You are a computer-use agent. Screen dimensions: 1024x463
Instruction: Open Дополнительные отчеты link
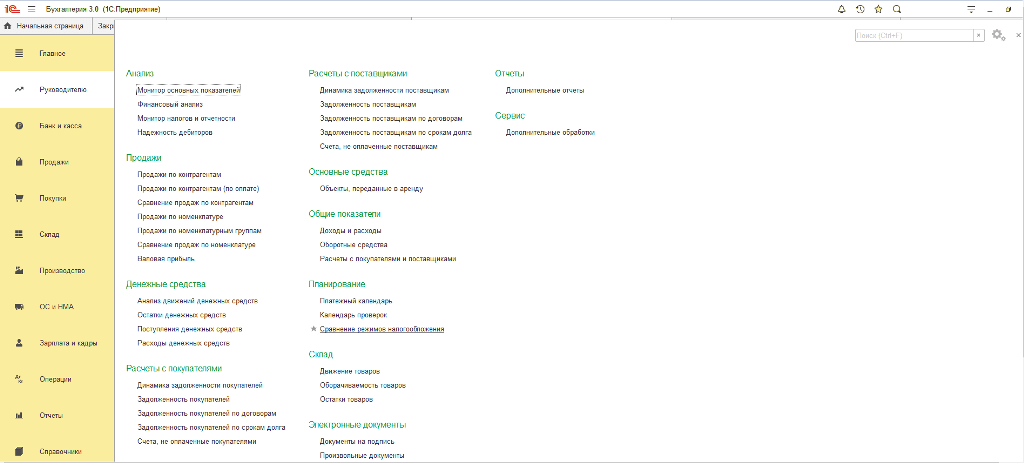point(545,90)
